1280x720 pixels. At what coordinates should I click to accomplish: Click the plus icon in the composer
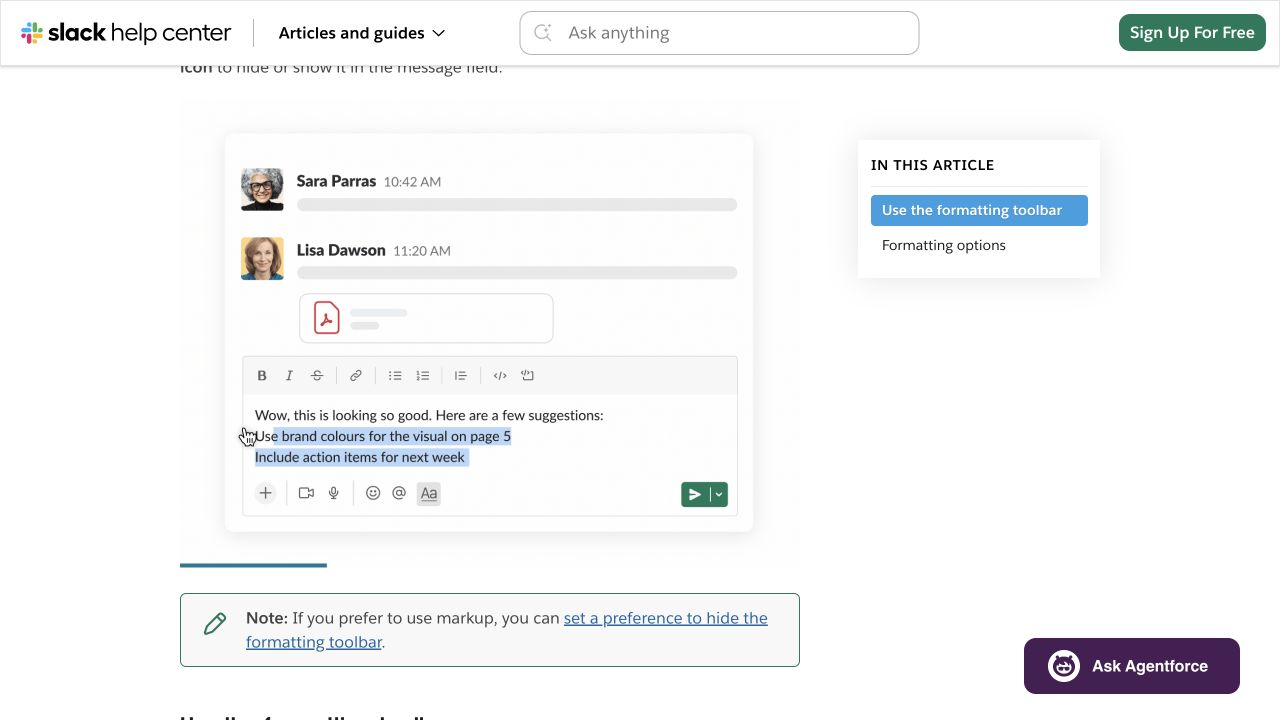click(265, 493)
